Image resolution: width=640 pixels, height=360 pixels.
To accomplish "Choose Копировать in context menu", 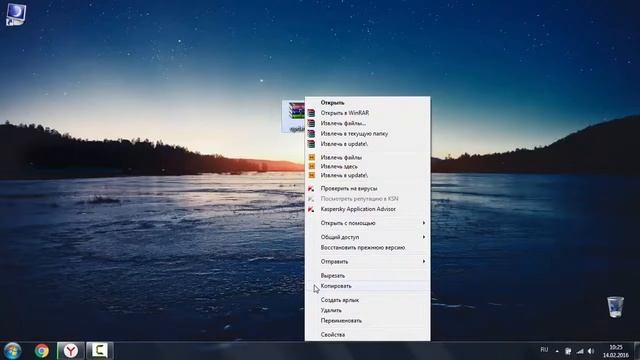I will point(367,286).
